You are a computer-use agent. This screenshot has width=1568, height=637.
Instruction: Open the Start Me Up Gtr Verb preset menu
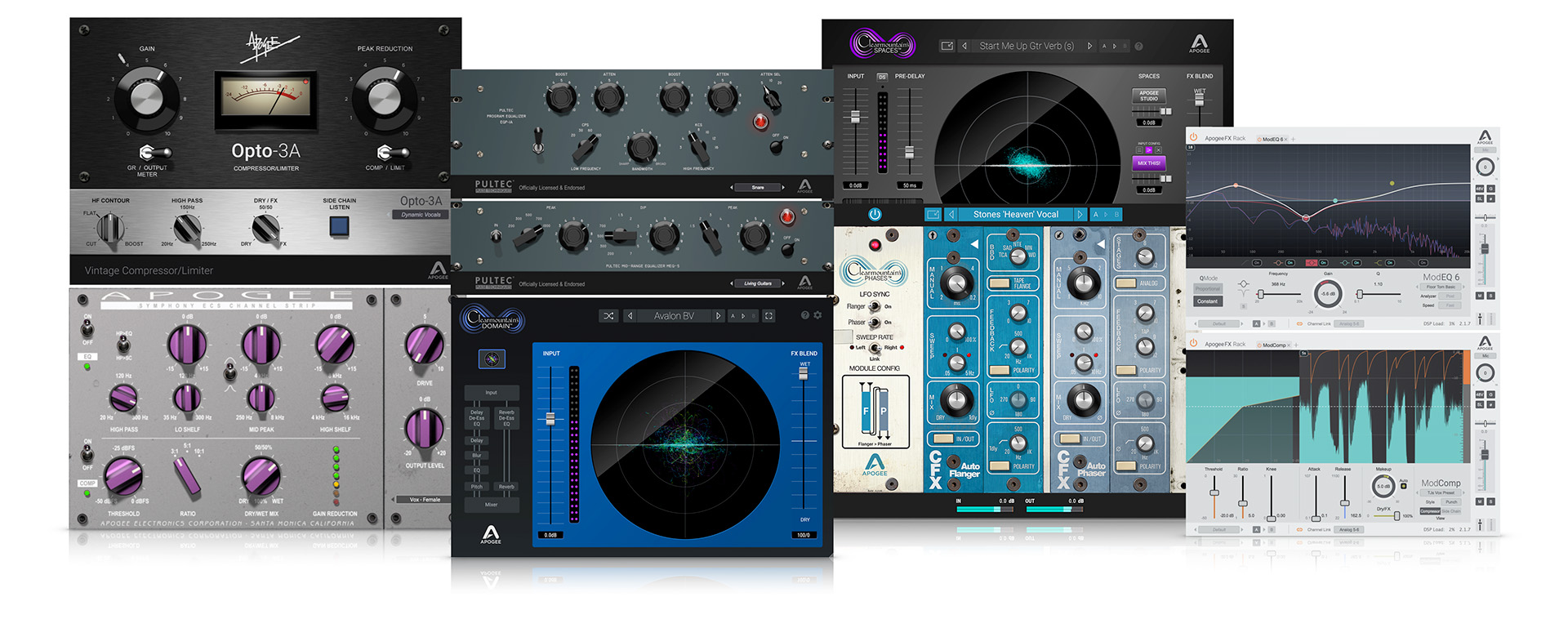coord(1027,47)
